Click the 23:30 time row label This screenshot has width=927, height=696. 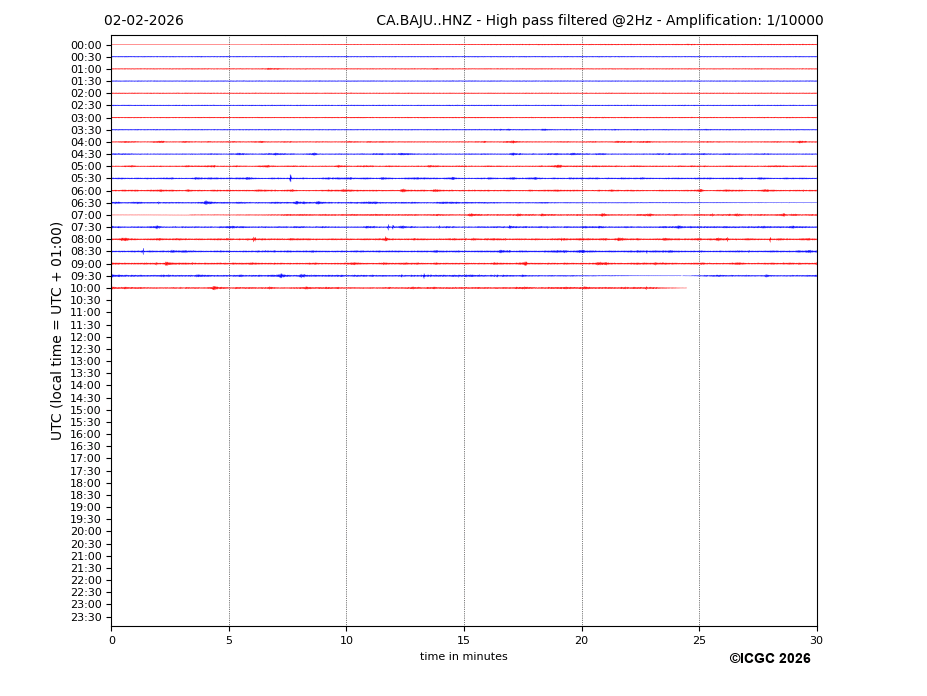[x=85, y=617]
